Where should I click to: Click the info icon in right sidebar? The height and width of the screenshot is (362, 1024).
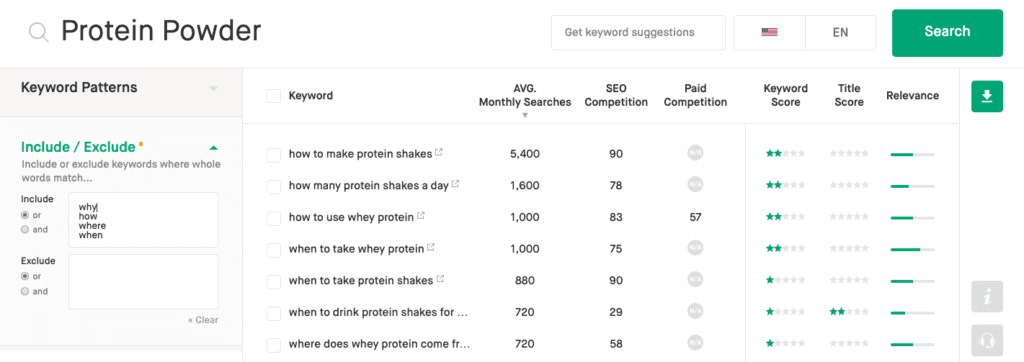pyautogui.click(x=987, y=297)
